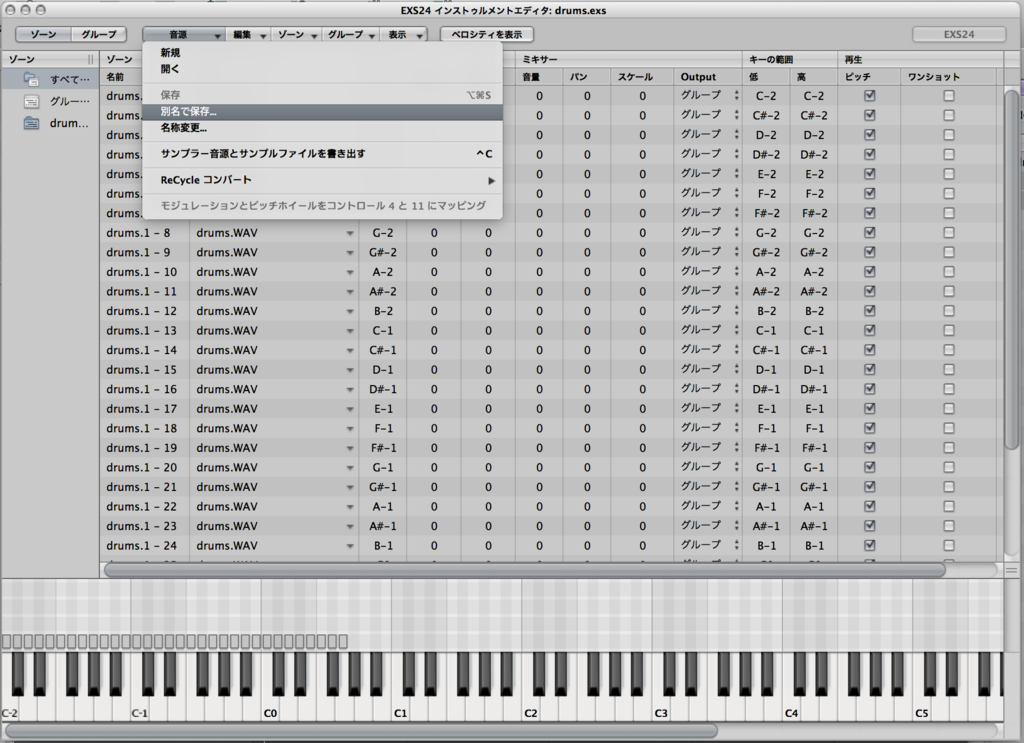The width and height of the screenshot is (1024, 743).
Task: Open the ゾーン dropdown menu in toolbar
Action: [296, 35]
